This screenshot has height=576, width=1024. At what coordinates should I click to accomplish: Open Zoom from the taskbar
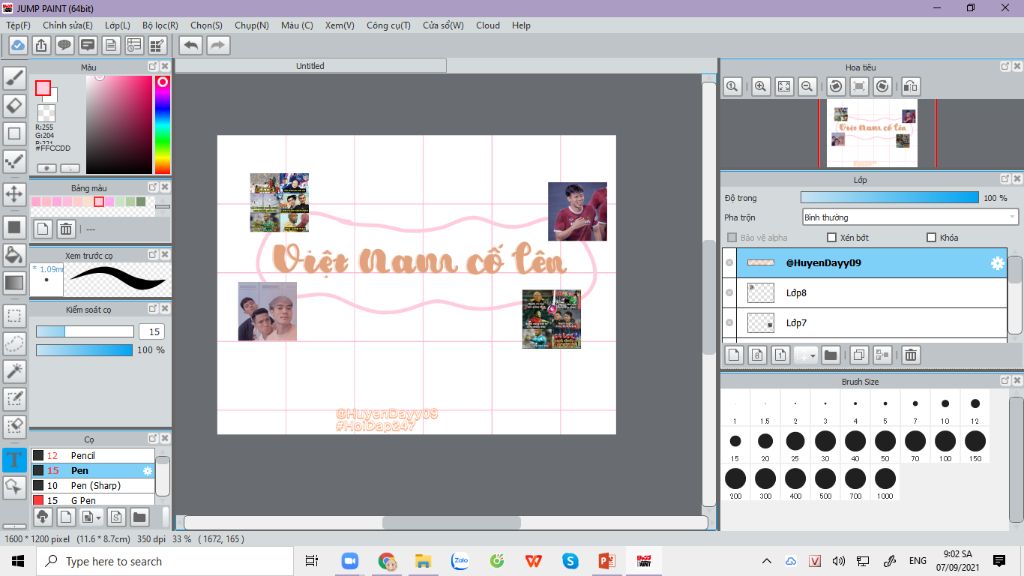tap(349, 561)
